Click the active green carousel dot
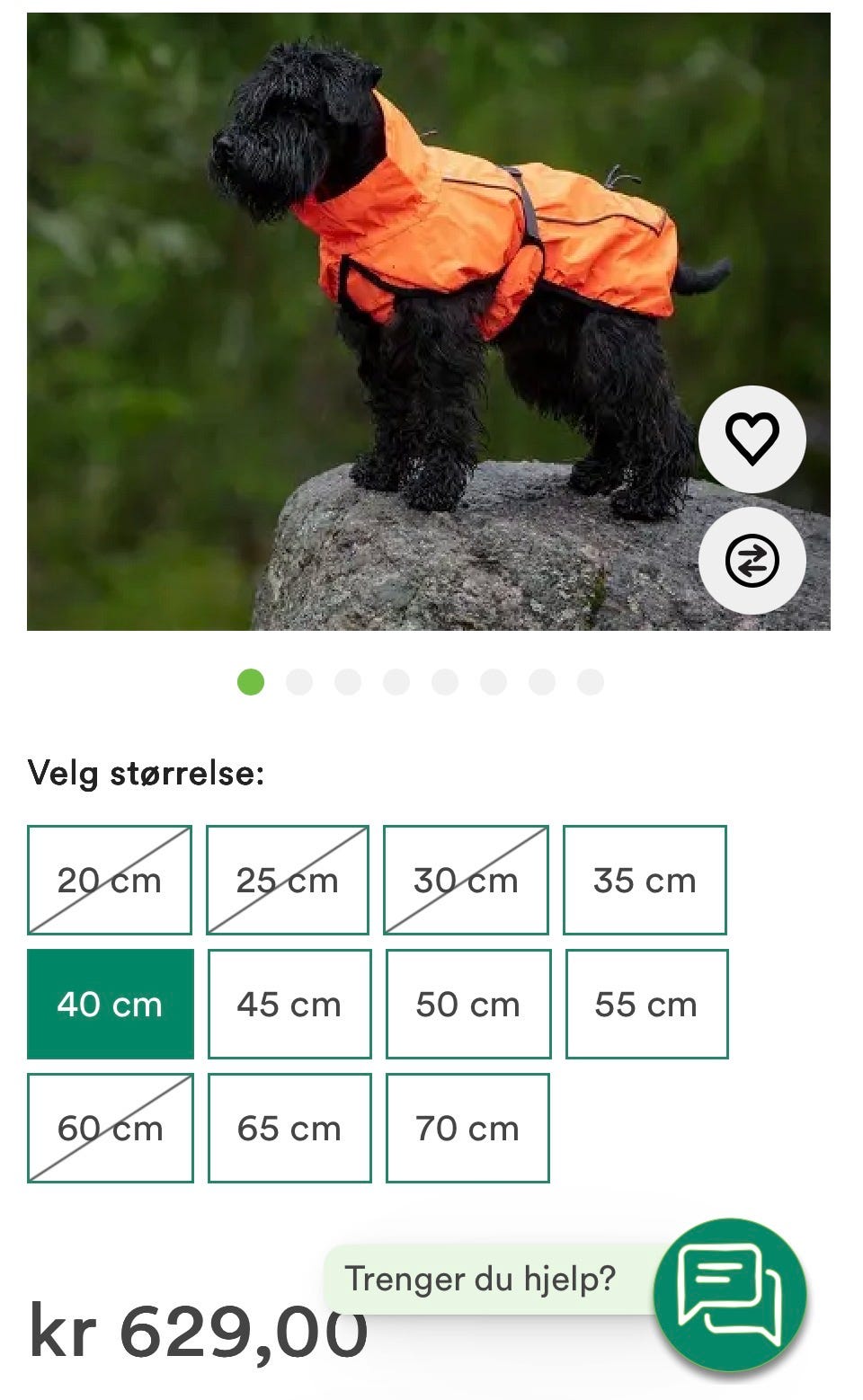This screenshot has width=863, height=1400. (x=251, y=682)
